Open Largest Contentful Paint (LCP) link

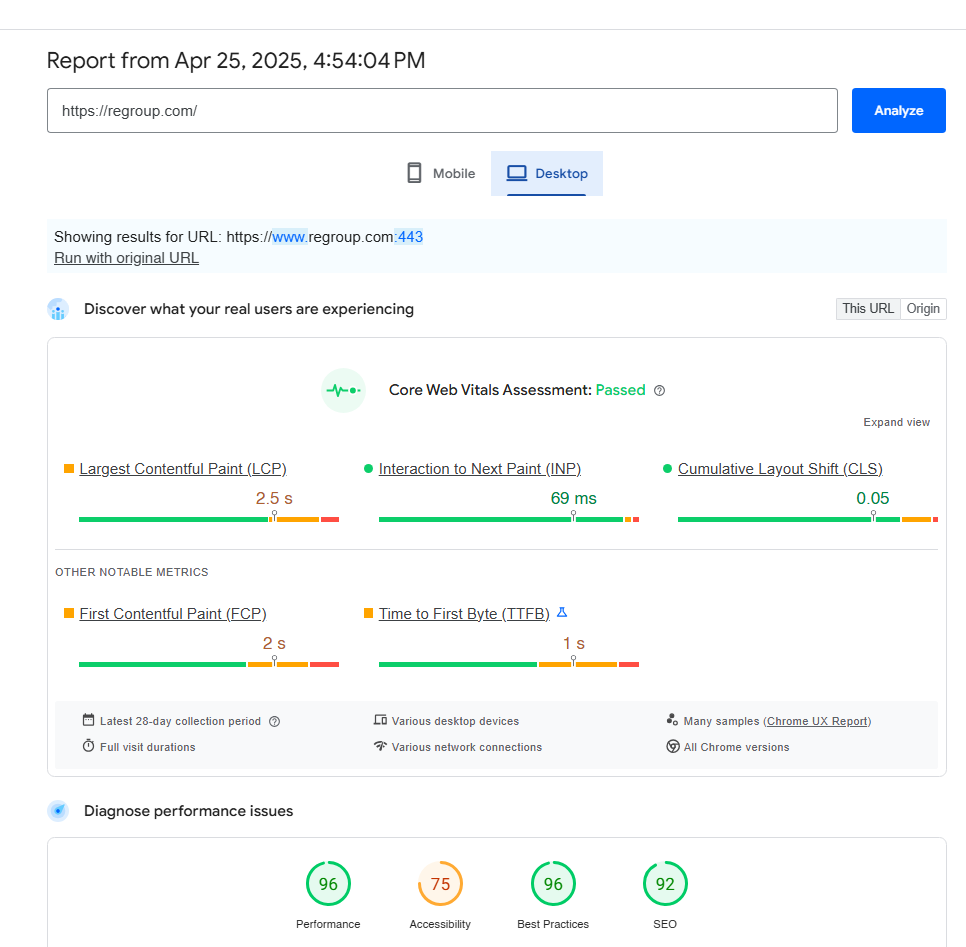183,469
